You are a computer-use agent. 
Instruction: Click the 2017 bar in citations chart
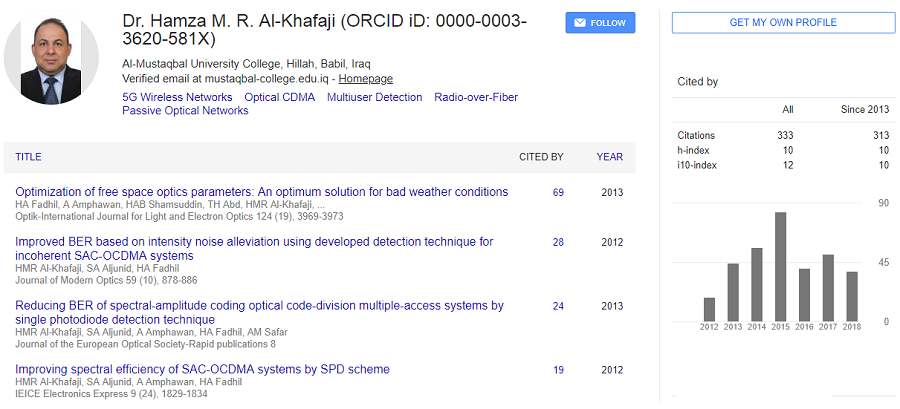[828, 288]
